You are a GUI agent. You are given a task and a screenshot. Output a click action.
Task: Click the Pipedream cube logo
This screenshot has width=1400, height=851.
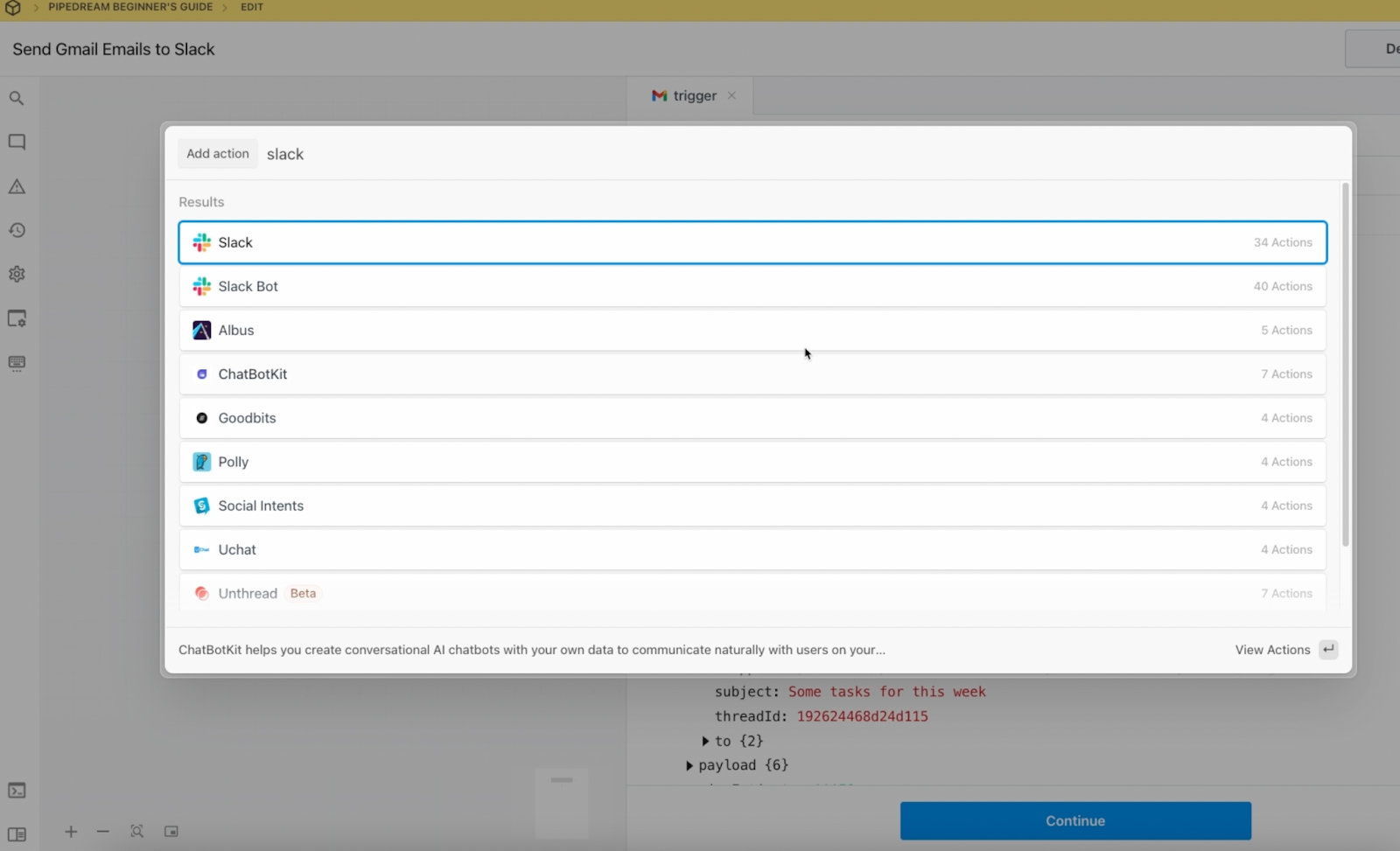[x=13, y=8]
